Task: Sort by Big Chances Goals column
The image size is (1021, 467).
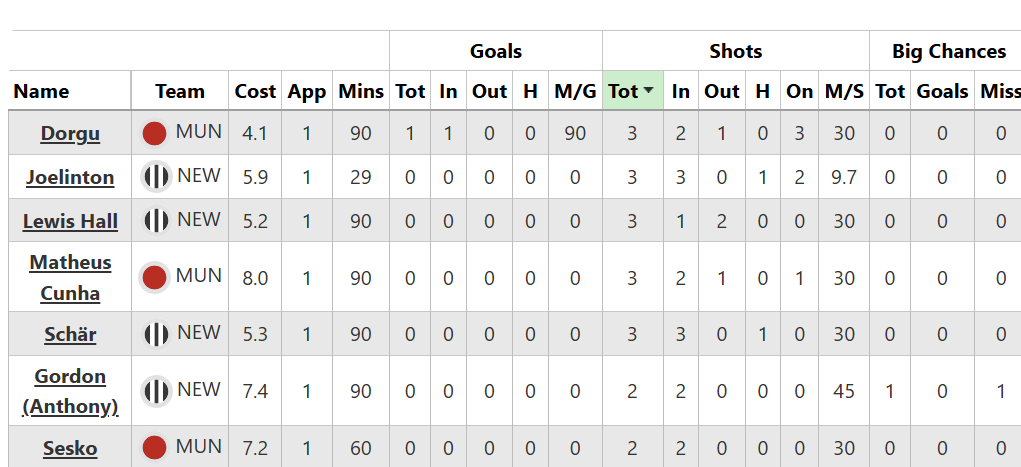Action: point(942,91)
